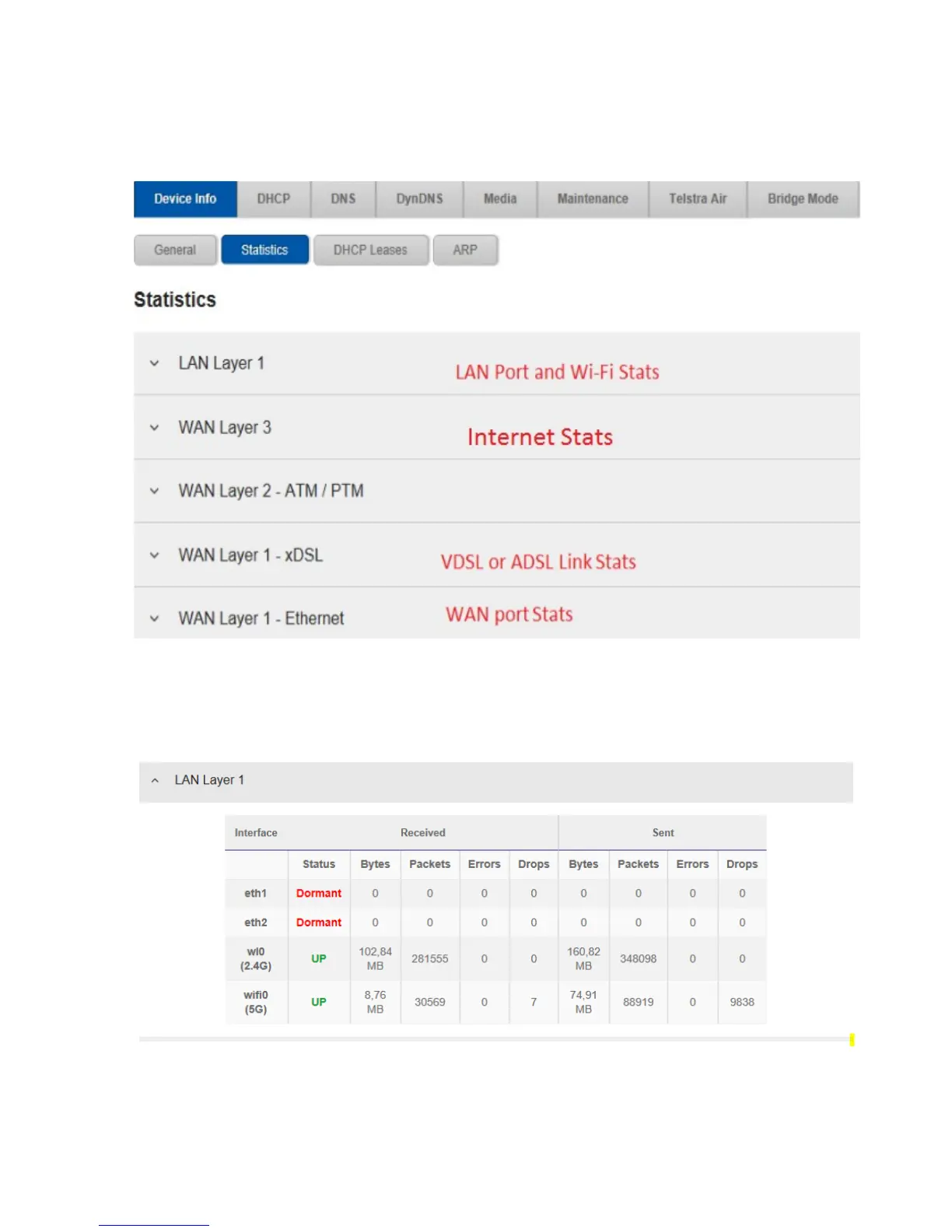This screenshot has height=1232, width=952.
Task: Click the Dormant status for eth2
Action: pos(319,922)
